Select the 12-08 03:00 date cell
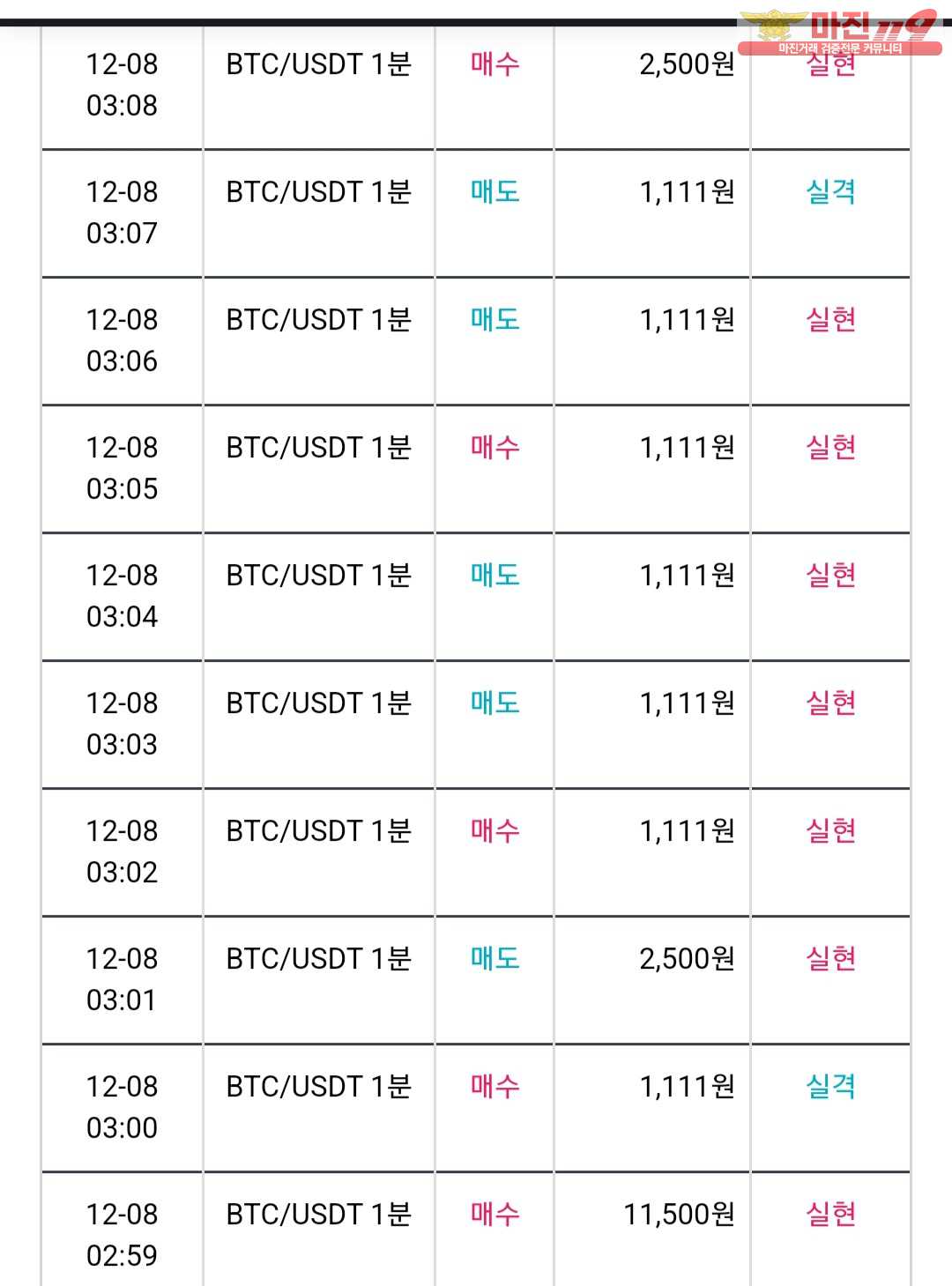Screen dimensions: 952x1286 122,1107
